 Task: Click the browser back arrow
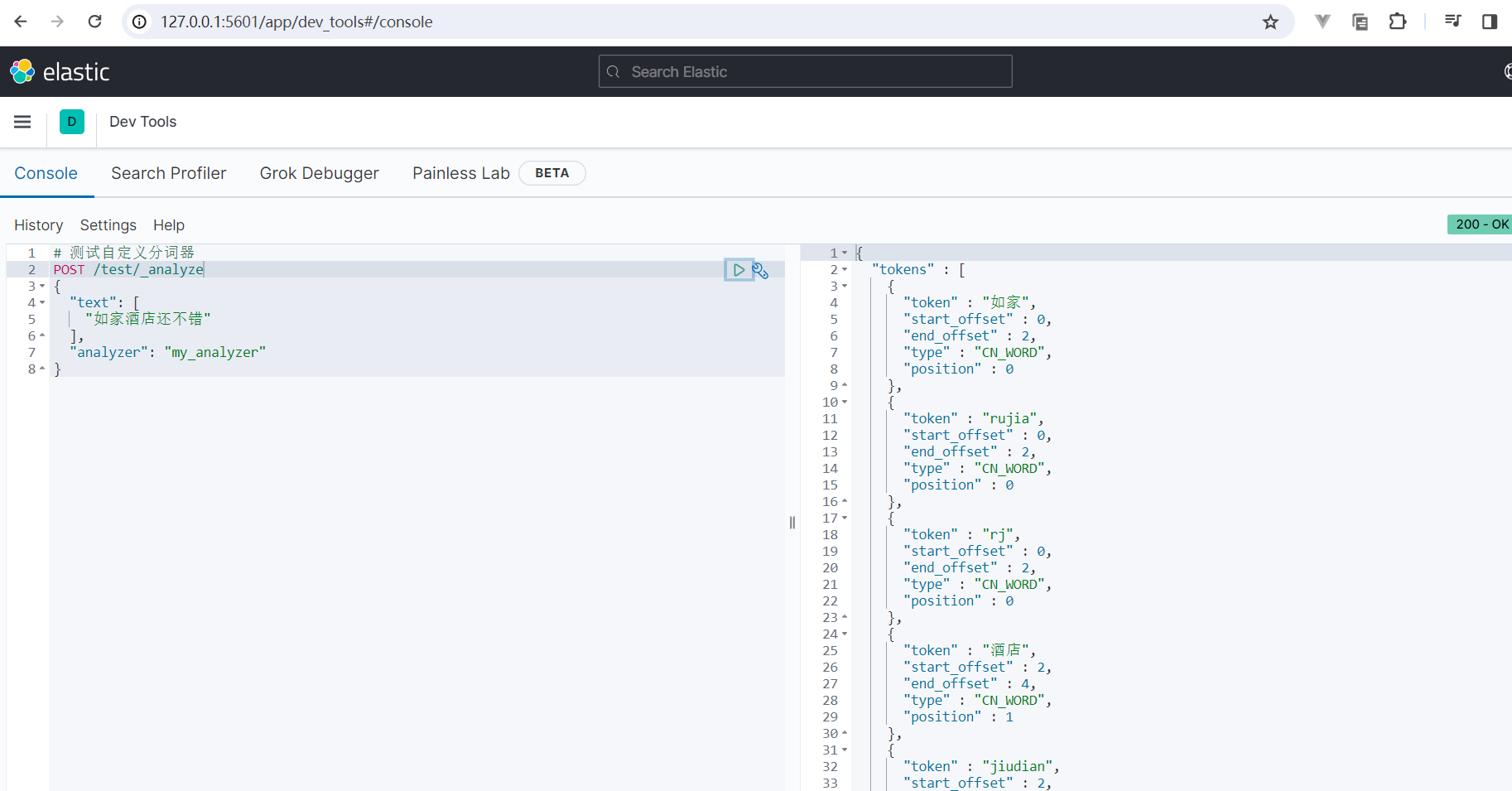tap(21, 22)
